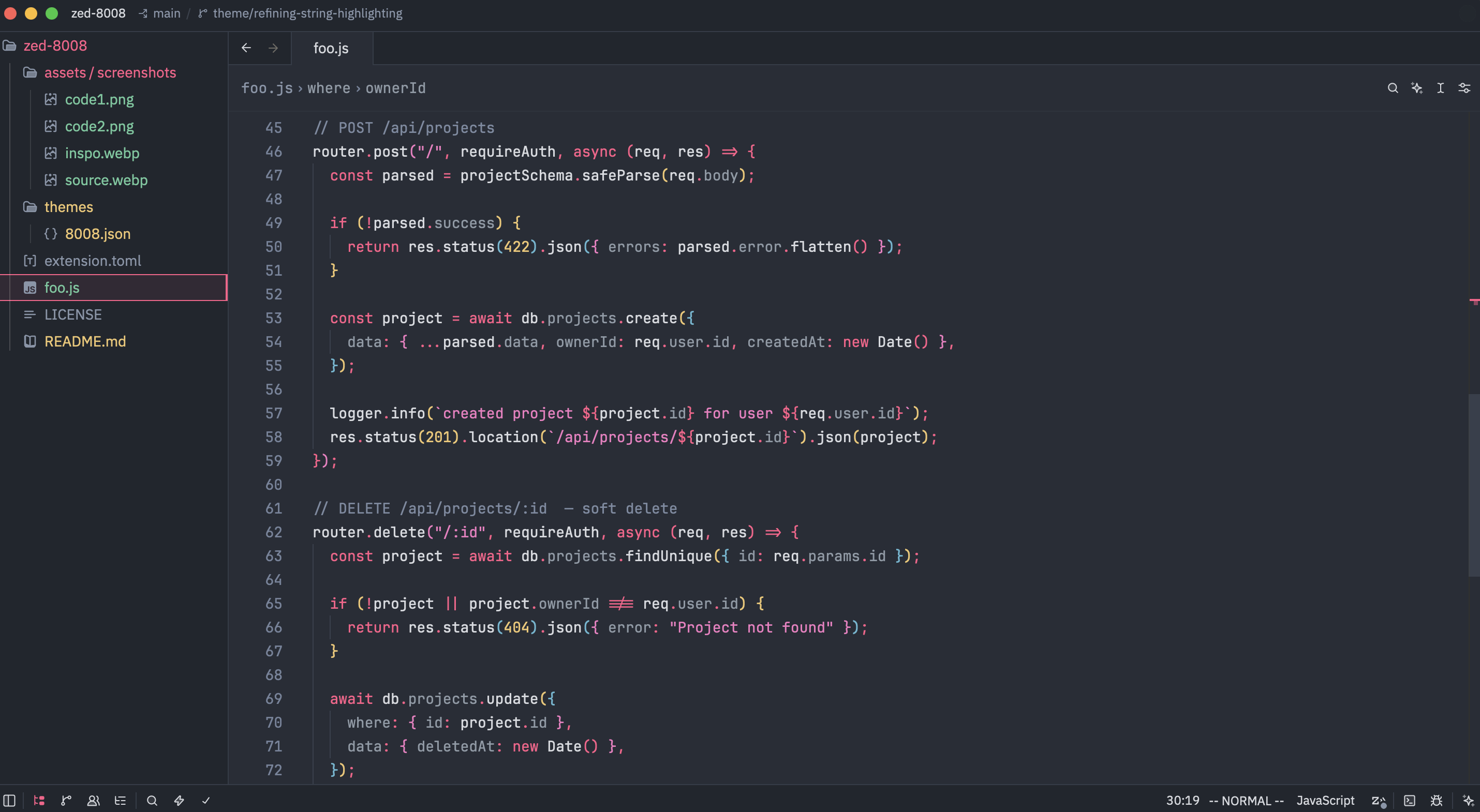
Task: Open the JavaScript language selector
Action: click(1325, 800)
